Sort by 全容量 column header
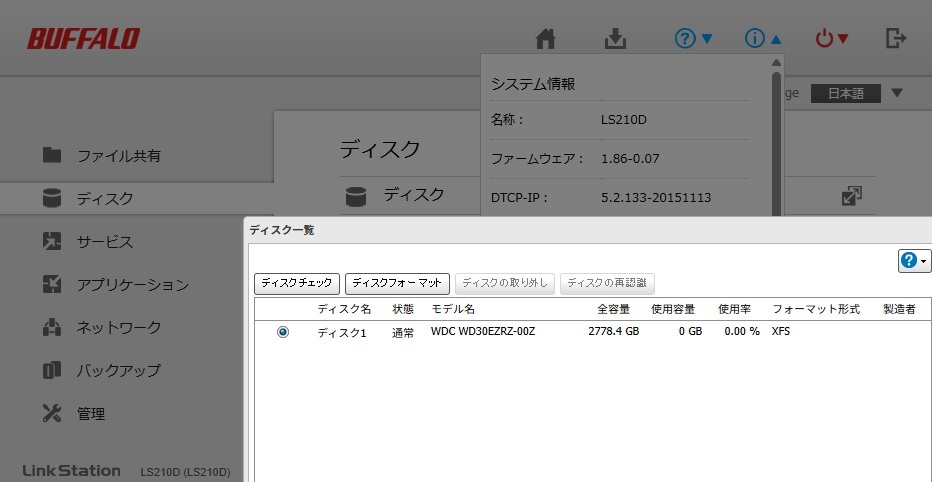This screenshot has height=482, width=932. pos(613,310)
